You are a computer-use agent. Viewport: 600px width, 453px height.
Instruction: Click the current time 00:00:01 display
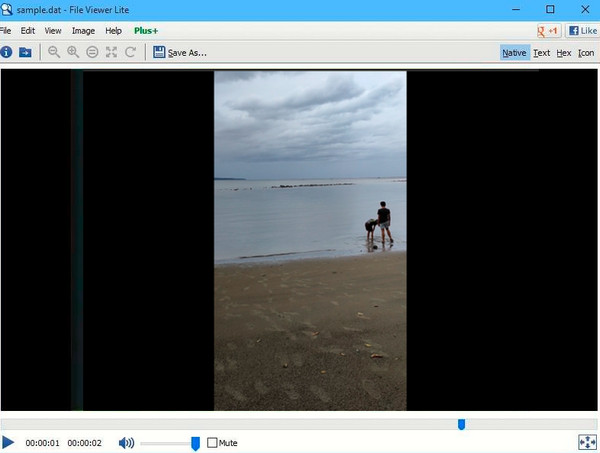coord(42,443)
